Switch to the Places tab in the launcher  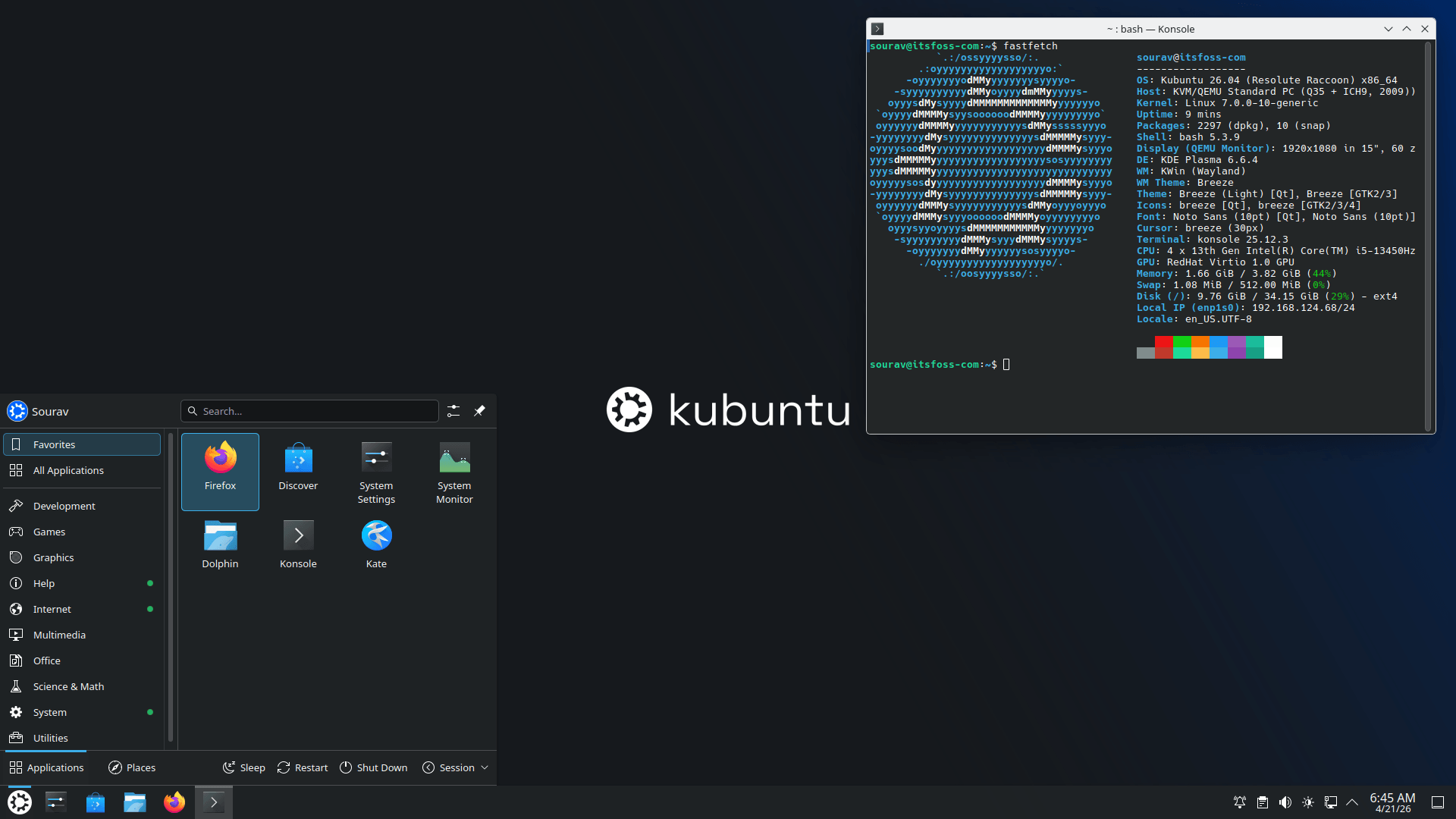tap(131, 767)
